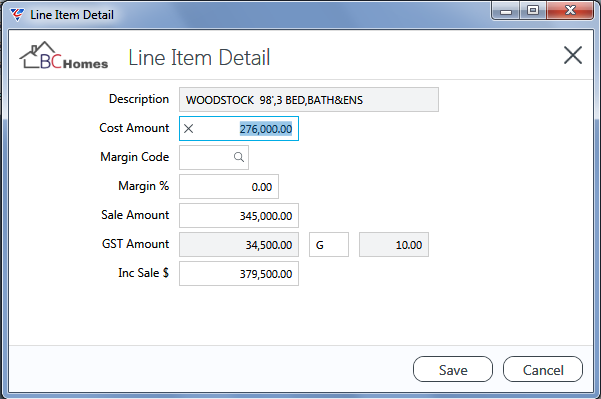Screen dimensions: 601x399
Task: Close the dialog using the large X icon
Action: pyautogui.click(x=573, y=55)
